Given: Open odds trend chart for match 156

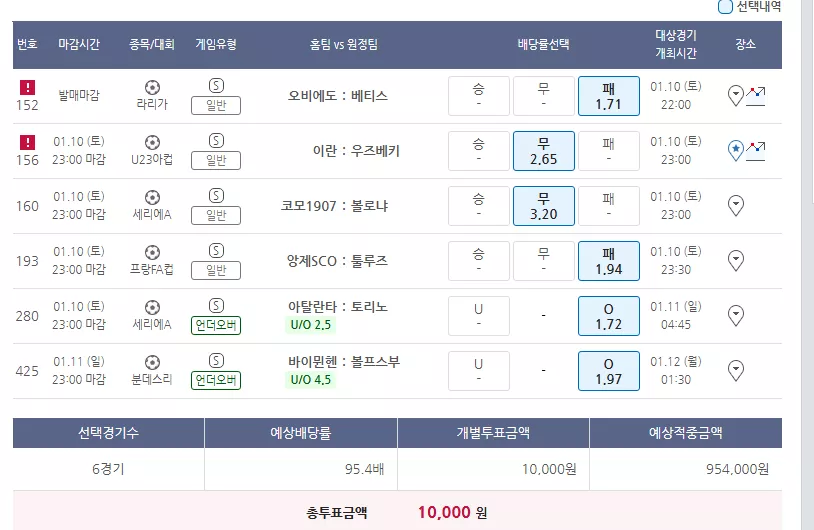Looking at the screenshot, I should (x=756, y=151).
